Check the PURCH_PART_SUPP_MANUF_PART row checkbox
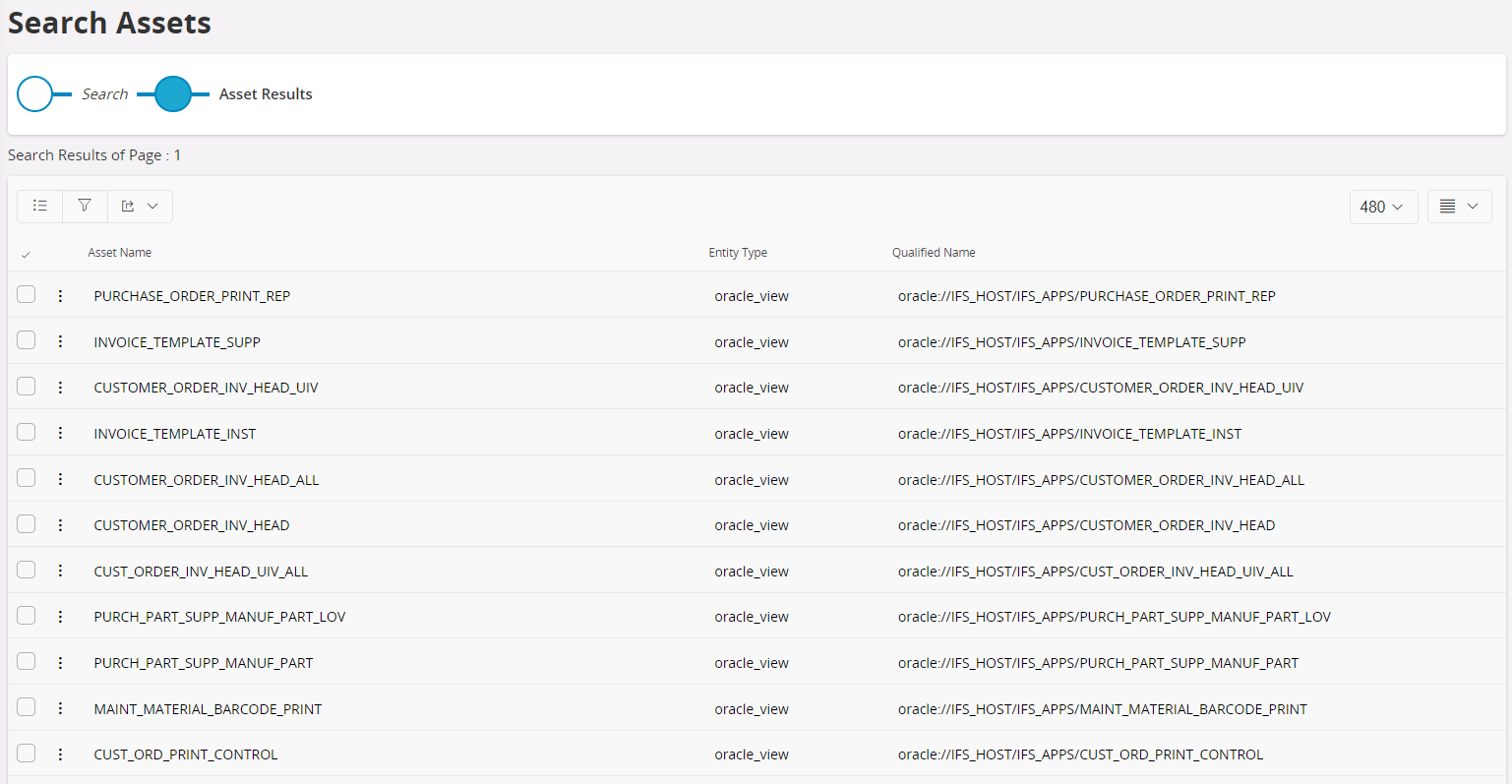 (27, 661)
